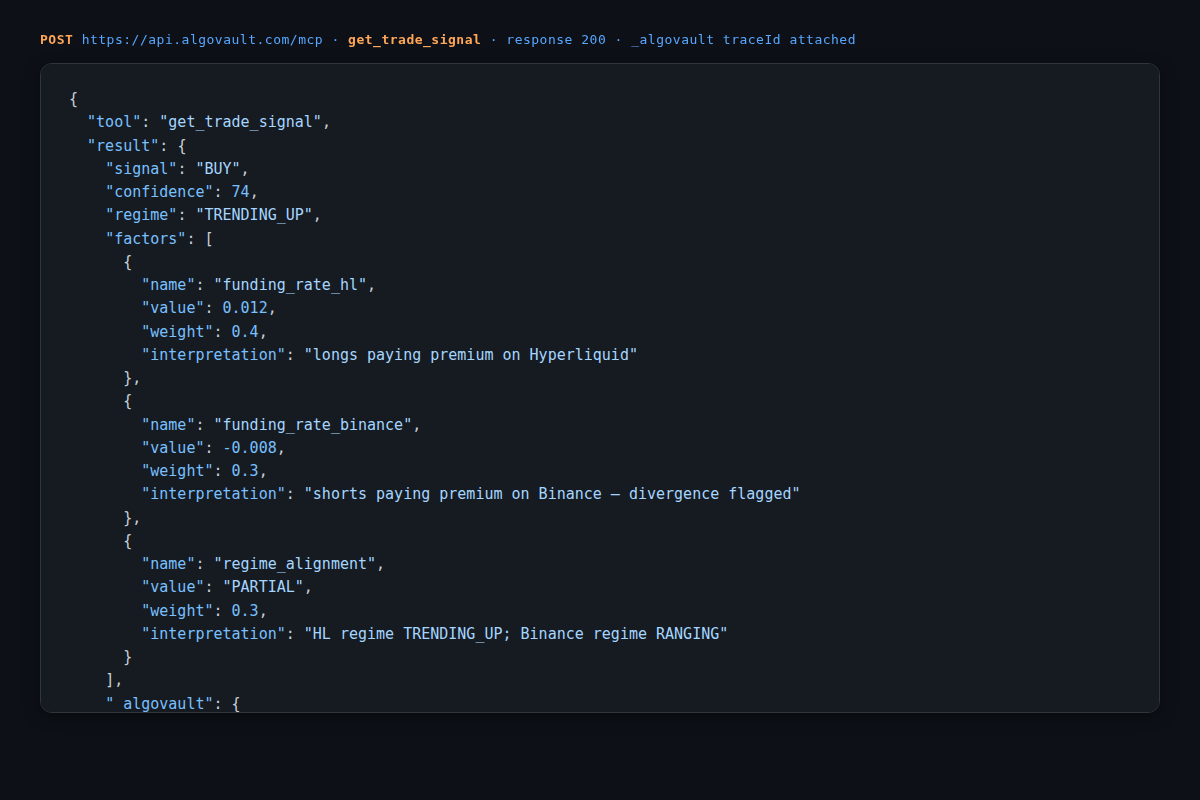The width and height of the screenshot is (1200, 800).
Task: Click the get_trade_signal header label
Action: click(414, 40)
